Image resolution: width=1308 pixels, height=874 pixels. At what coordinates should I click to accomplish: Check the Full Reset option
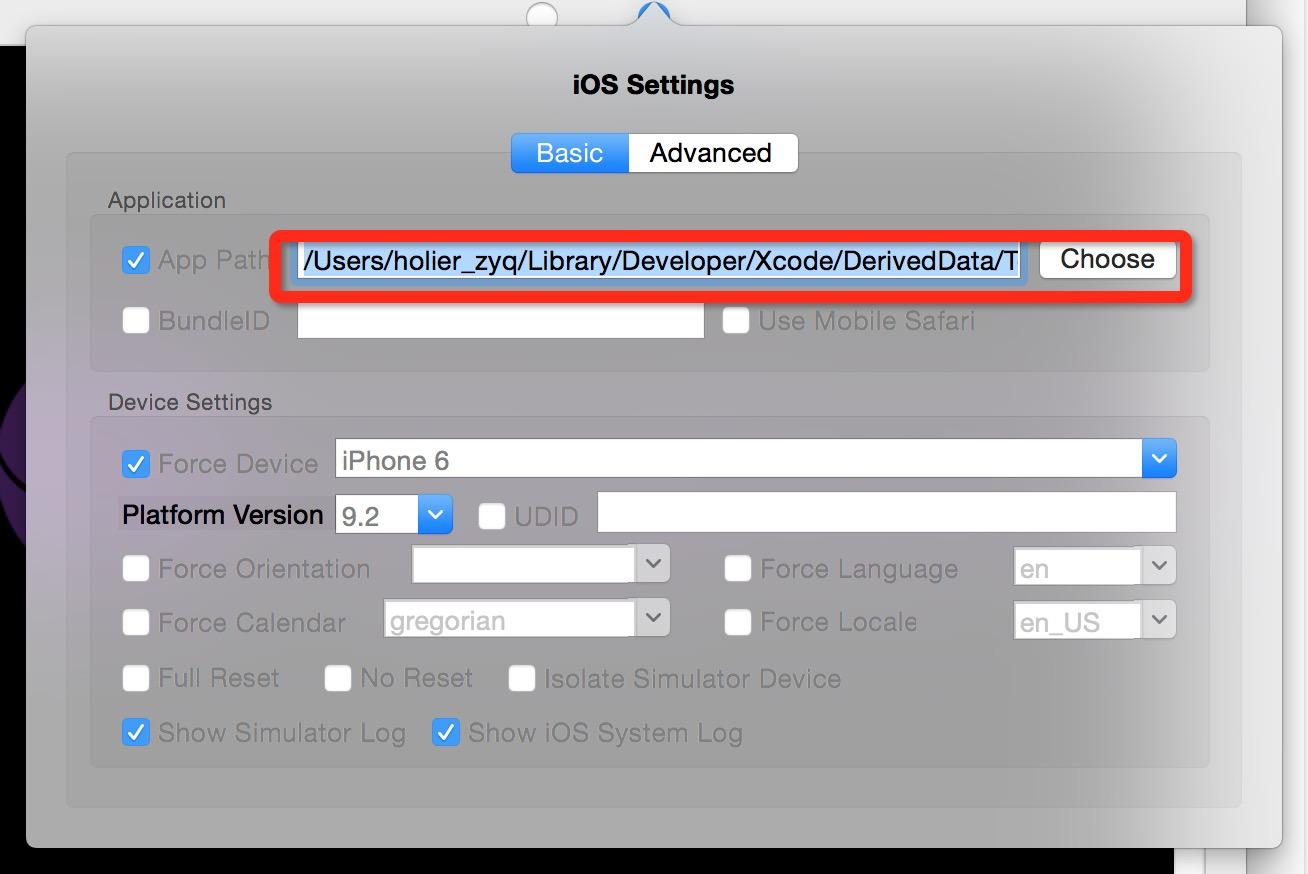(135, 678)
